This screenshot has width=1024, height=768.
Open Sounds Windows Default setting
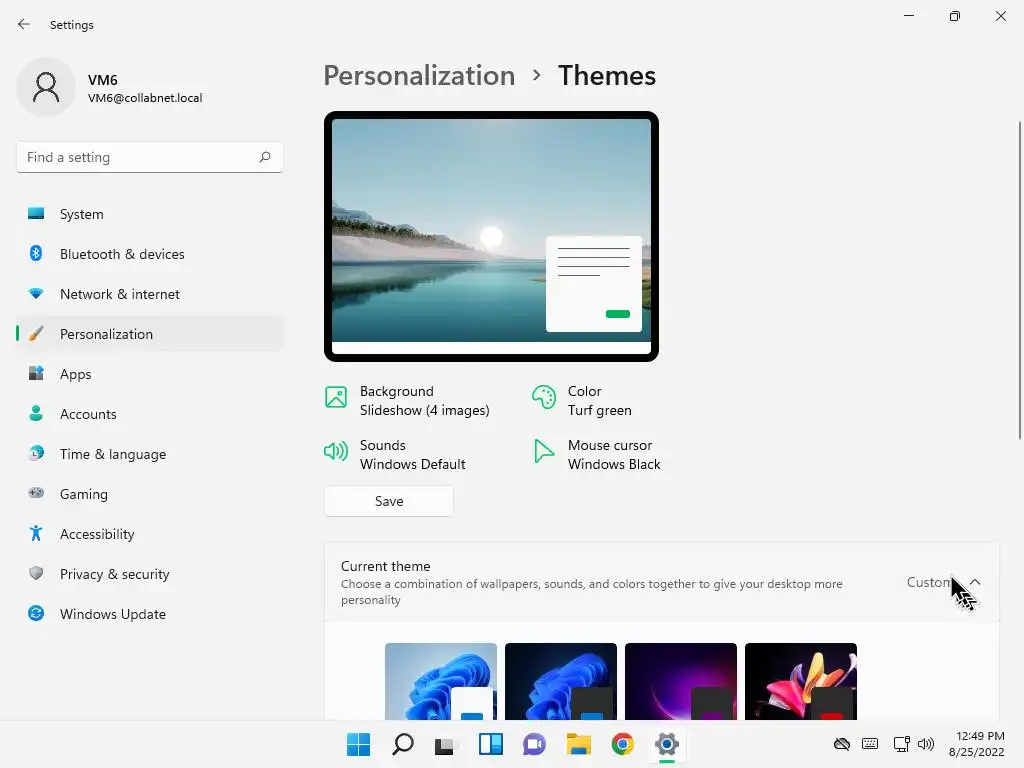pos(395,455)
